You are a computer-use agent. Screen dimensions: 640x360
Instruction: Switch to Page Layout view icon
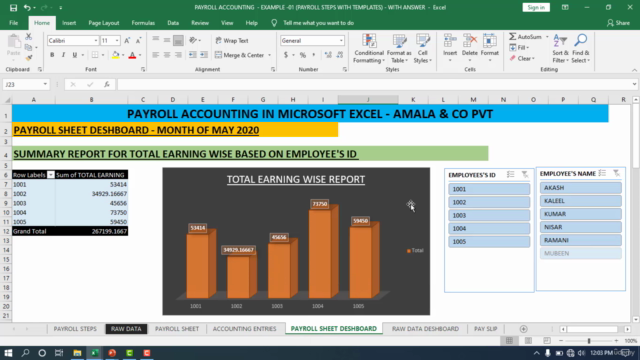pos(528,341)
